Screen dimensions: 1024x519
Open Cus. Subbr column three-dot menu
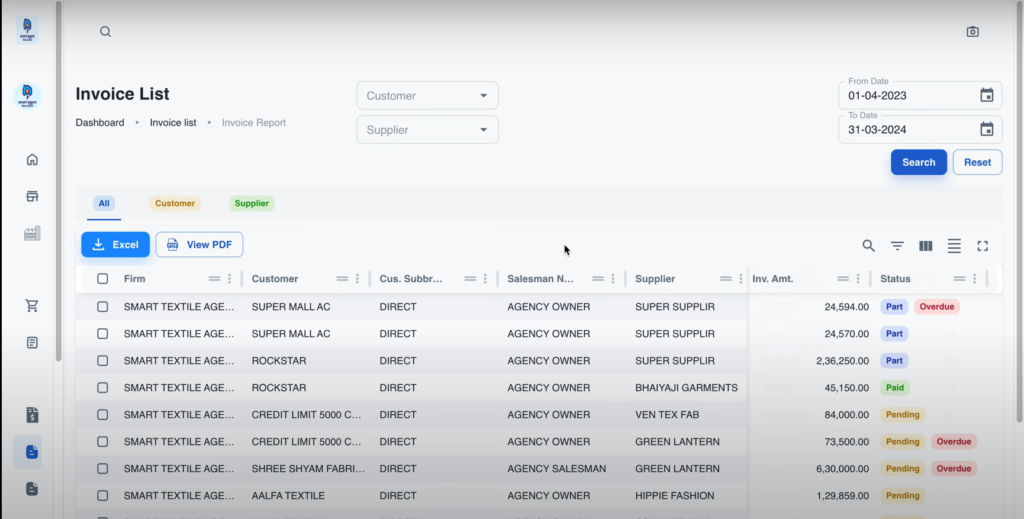[x=485, y=279]
